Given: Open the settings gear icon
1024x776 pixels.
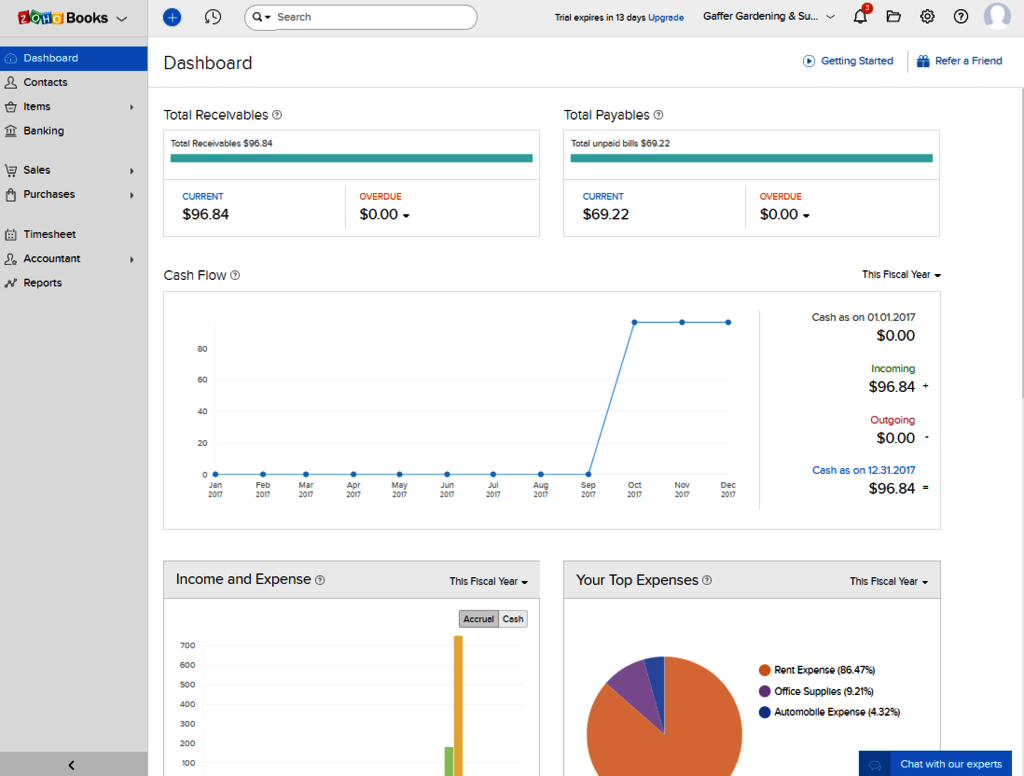Looking at the screenshot, I should pos(927,17).
